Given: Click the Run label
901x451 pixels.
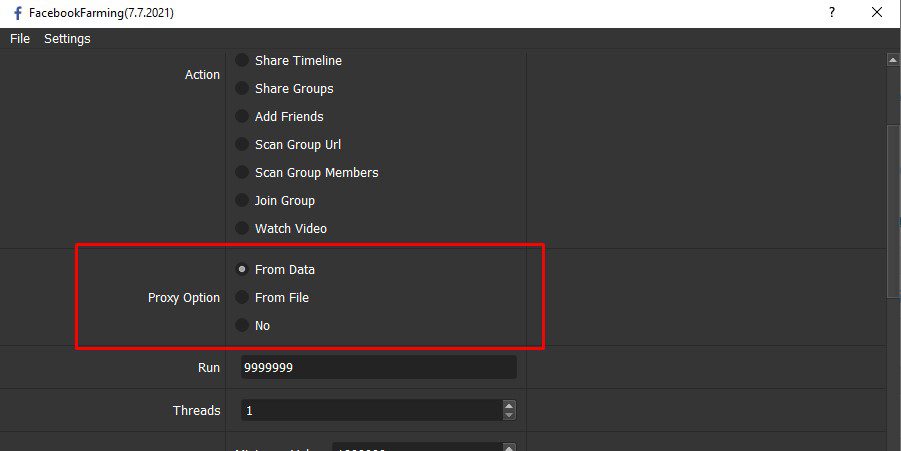Looking at the screenshot, I should [209, 368].
